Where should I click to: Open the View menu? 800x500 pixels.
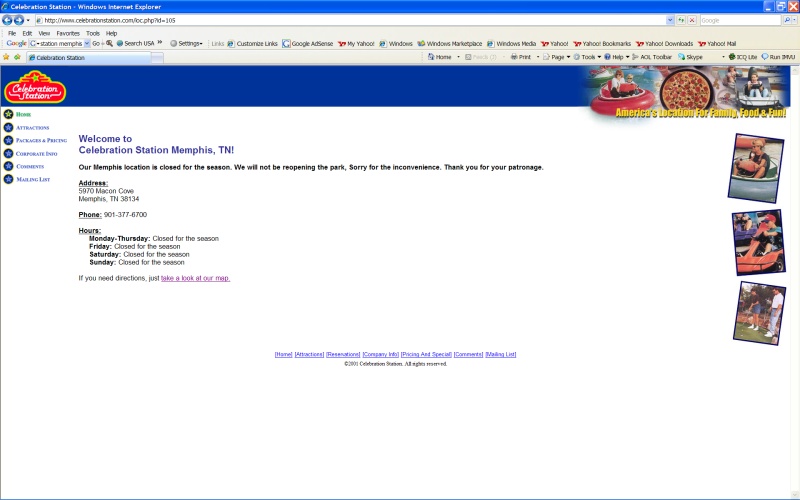(44, 33)
